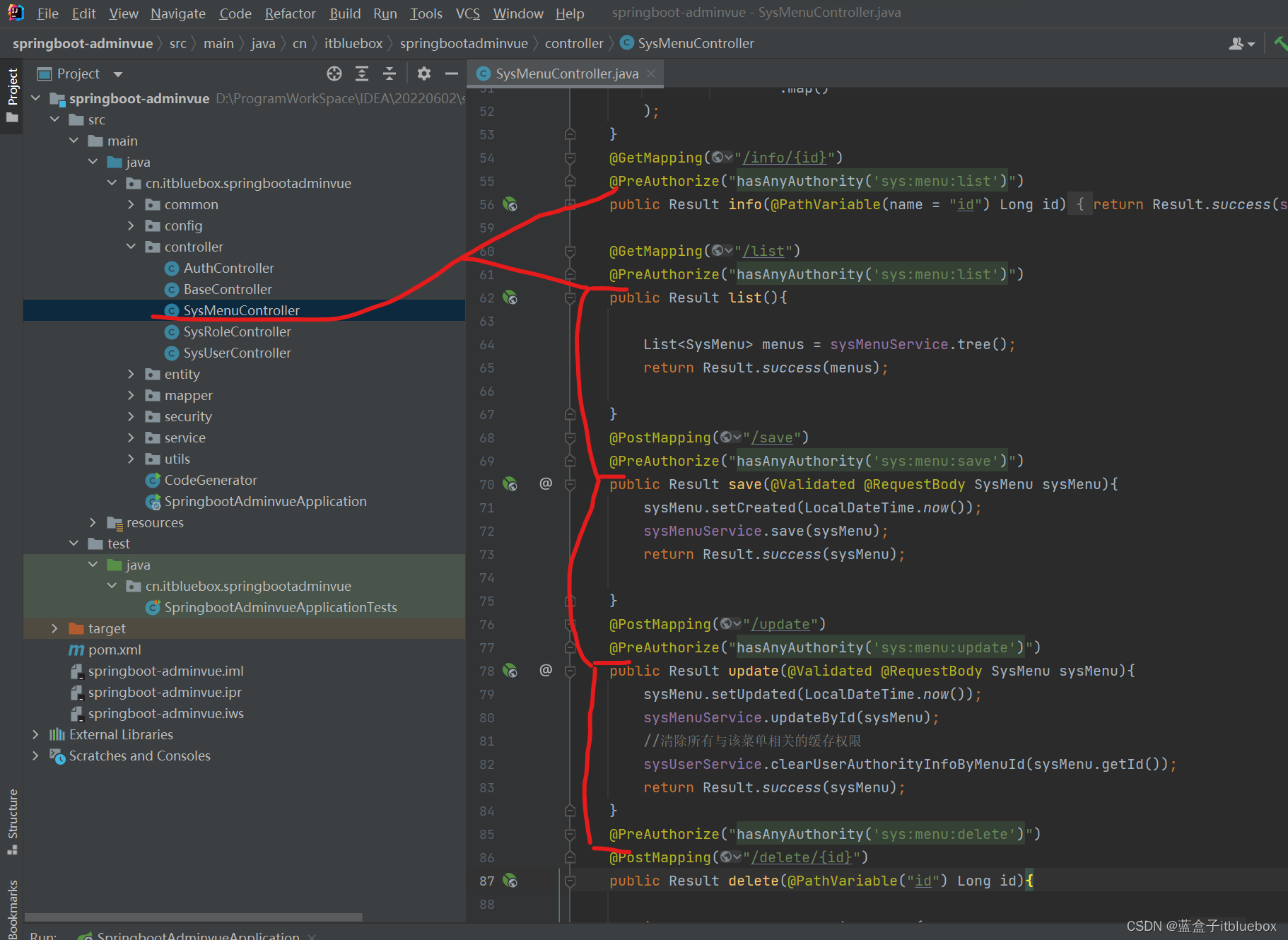Click the Project panel horizontal scrollbar
The height and width of the screenshot is (940, 1288).
[193, 917]
